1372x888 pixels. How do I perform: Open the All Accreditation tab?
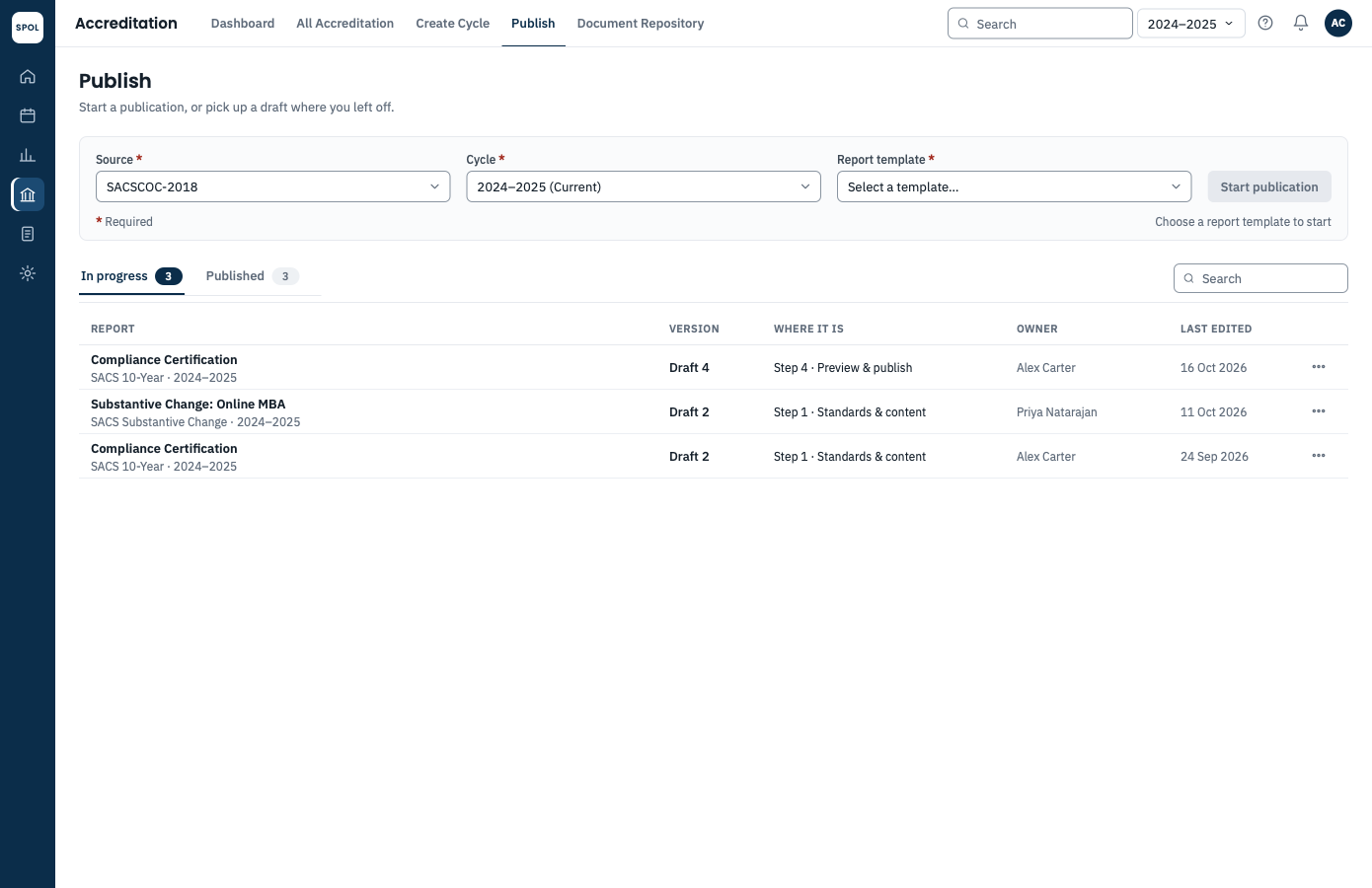(345, 24)
